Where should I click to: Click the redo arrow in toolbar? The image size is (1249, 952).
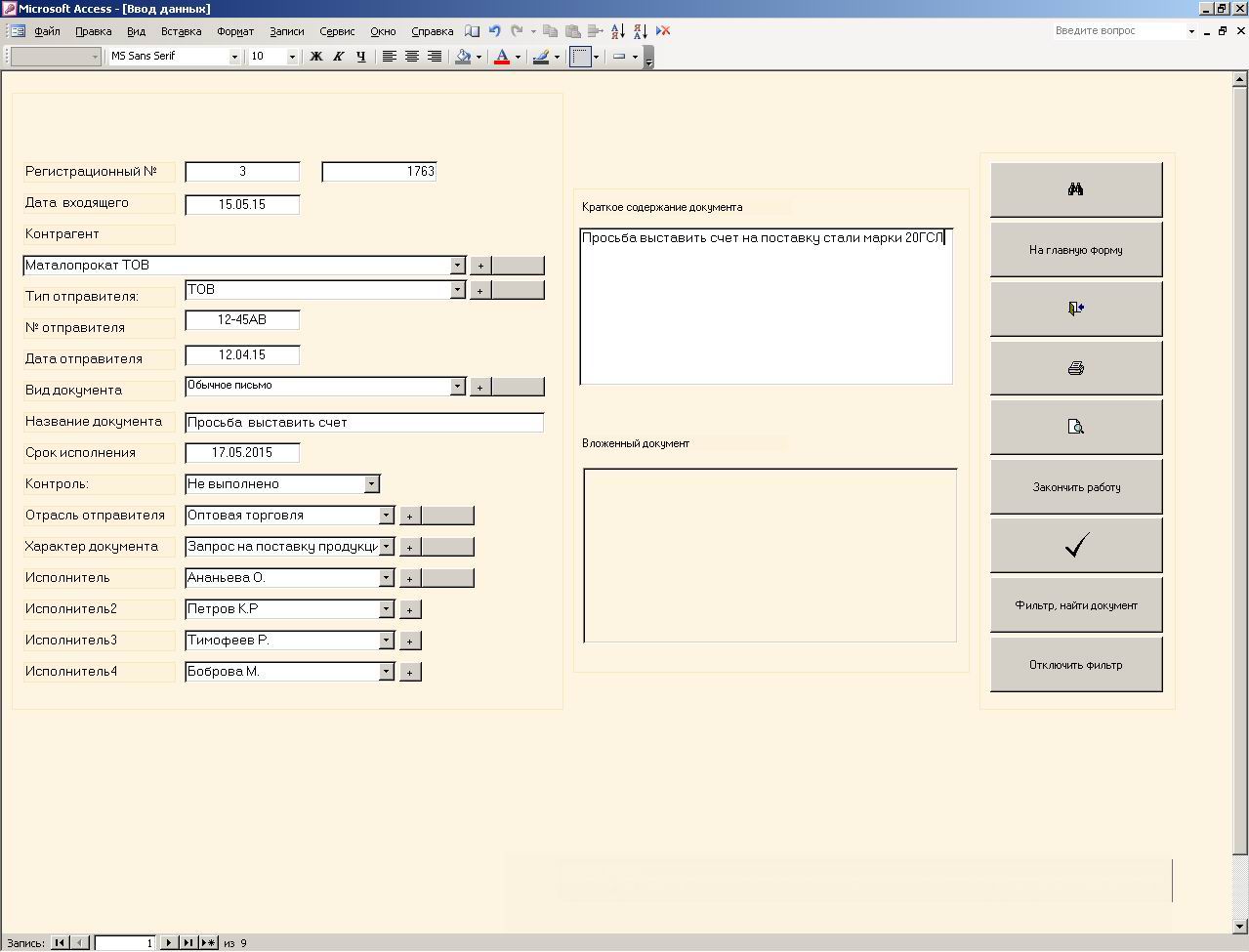pyautogui.click(x=518, y=31)
